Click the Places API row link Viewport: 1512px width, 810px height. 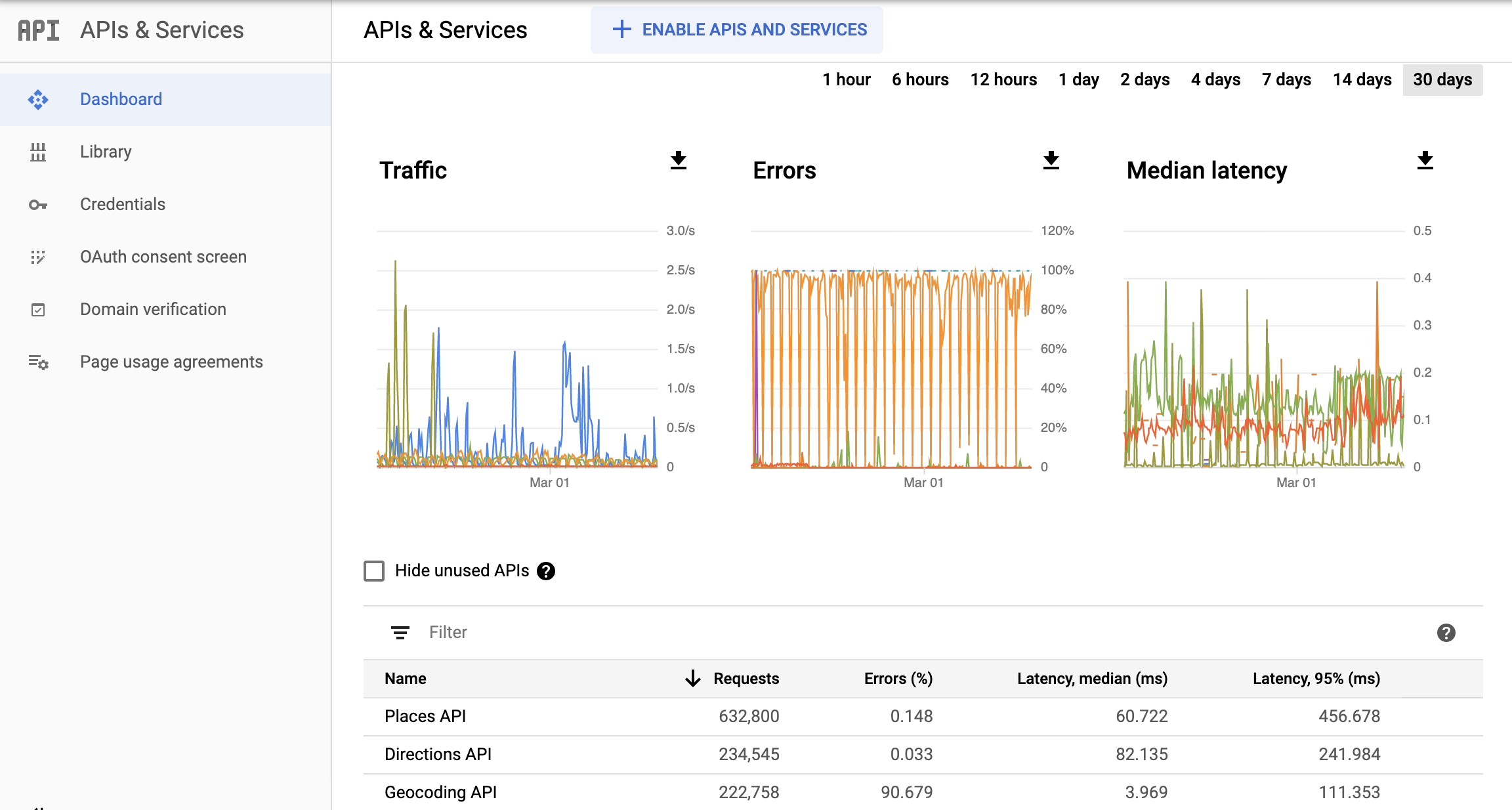(421, 716)
